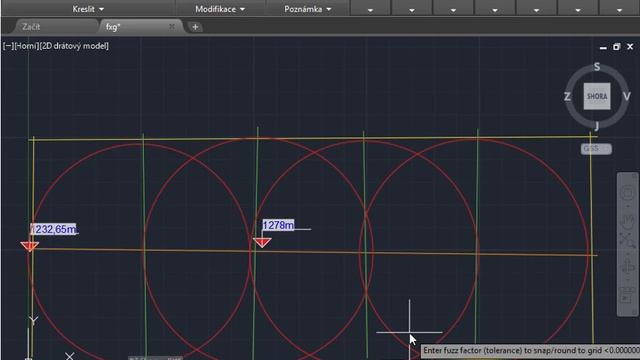Select the 1278m elevation label

(x=278, y=225)
